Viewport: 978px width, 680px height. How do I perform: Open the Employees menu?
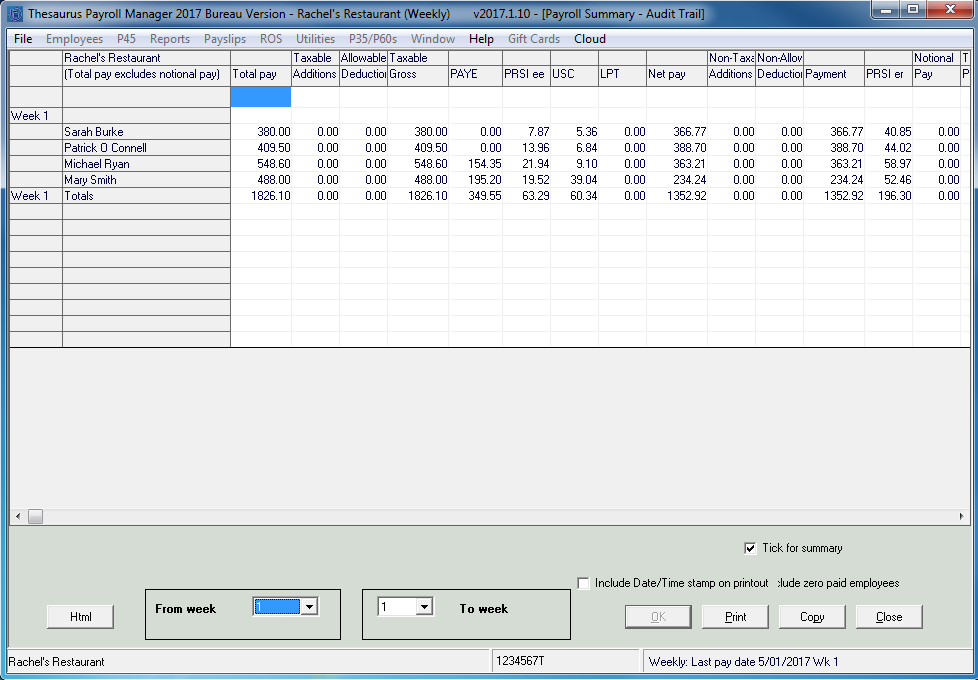point(74,39)
